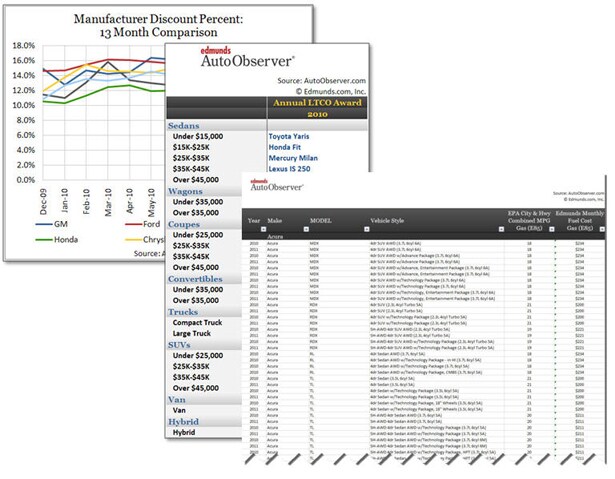Select Under $25,000 under Coupes
The height and width of the screenshot is (479, 615).
point(198,235)
